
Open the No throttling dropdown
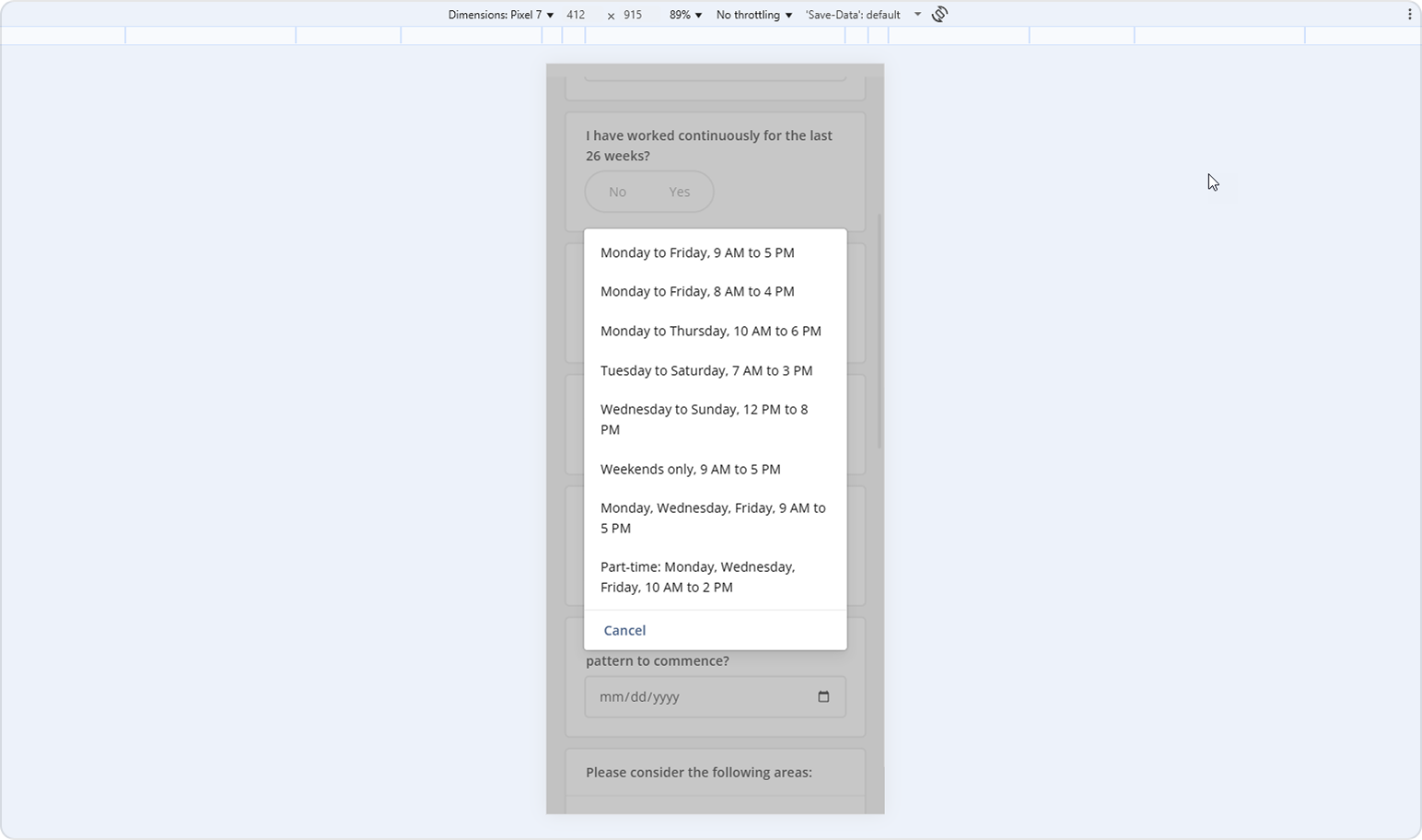tap(752, 14)
